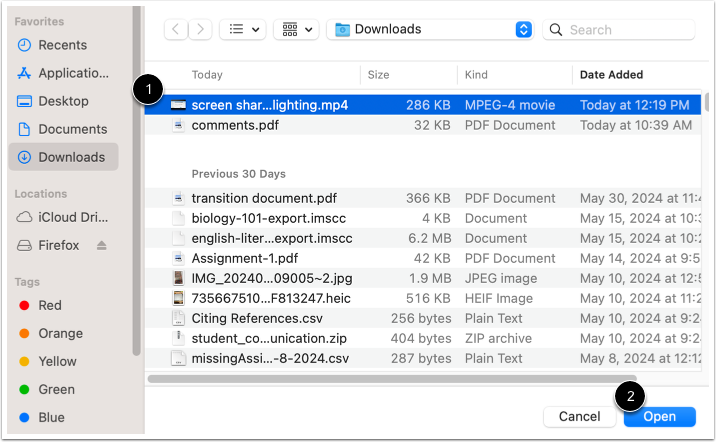Click the biology-101-export.imscc file icon
Screen dimensions: 716x442
click(178, 218)
